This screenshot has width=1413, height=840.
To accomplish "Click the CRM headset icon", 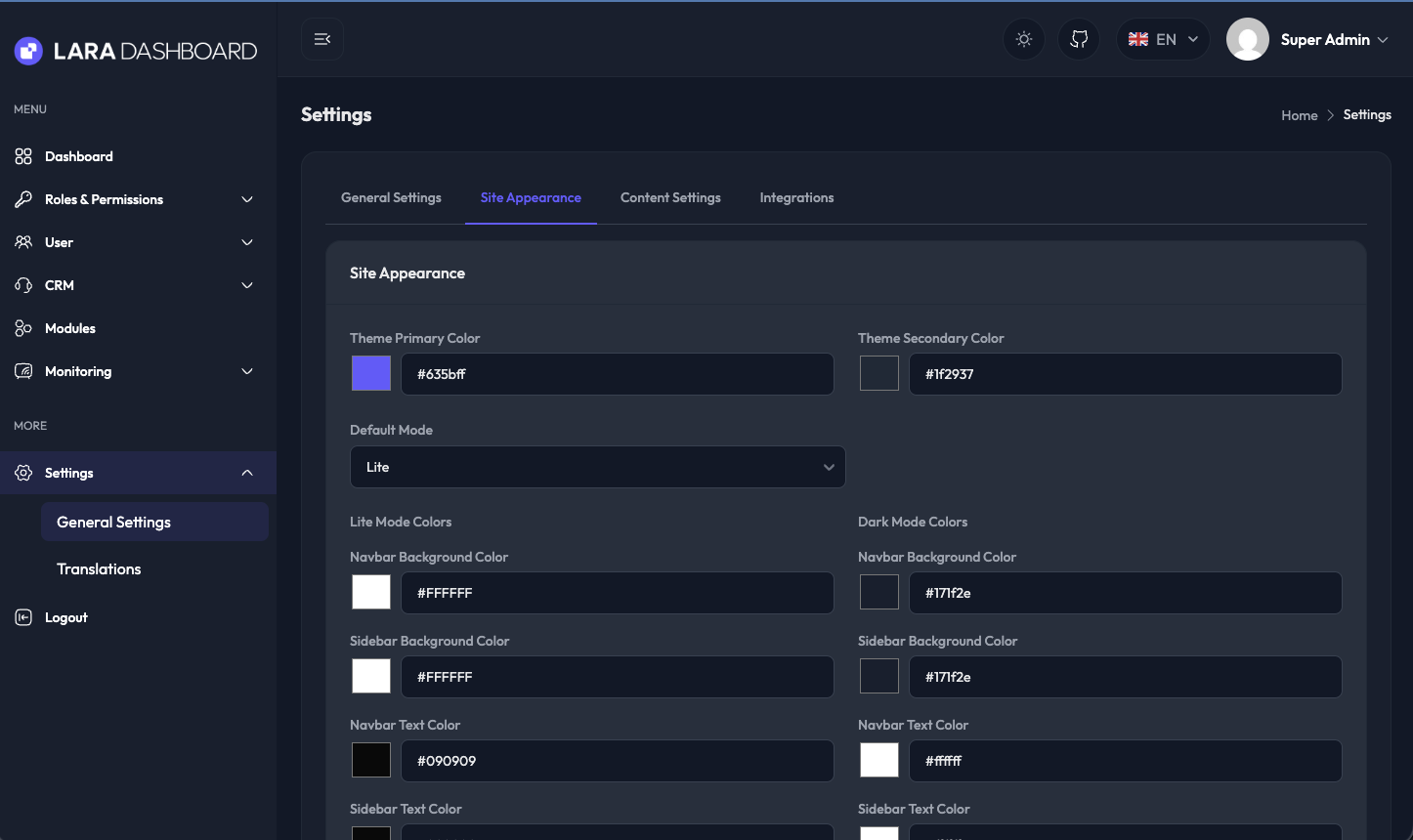I will [x=23, y=285].
